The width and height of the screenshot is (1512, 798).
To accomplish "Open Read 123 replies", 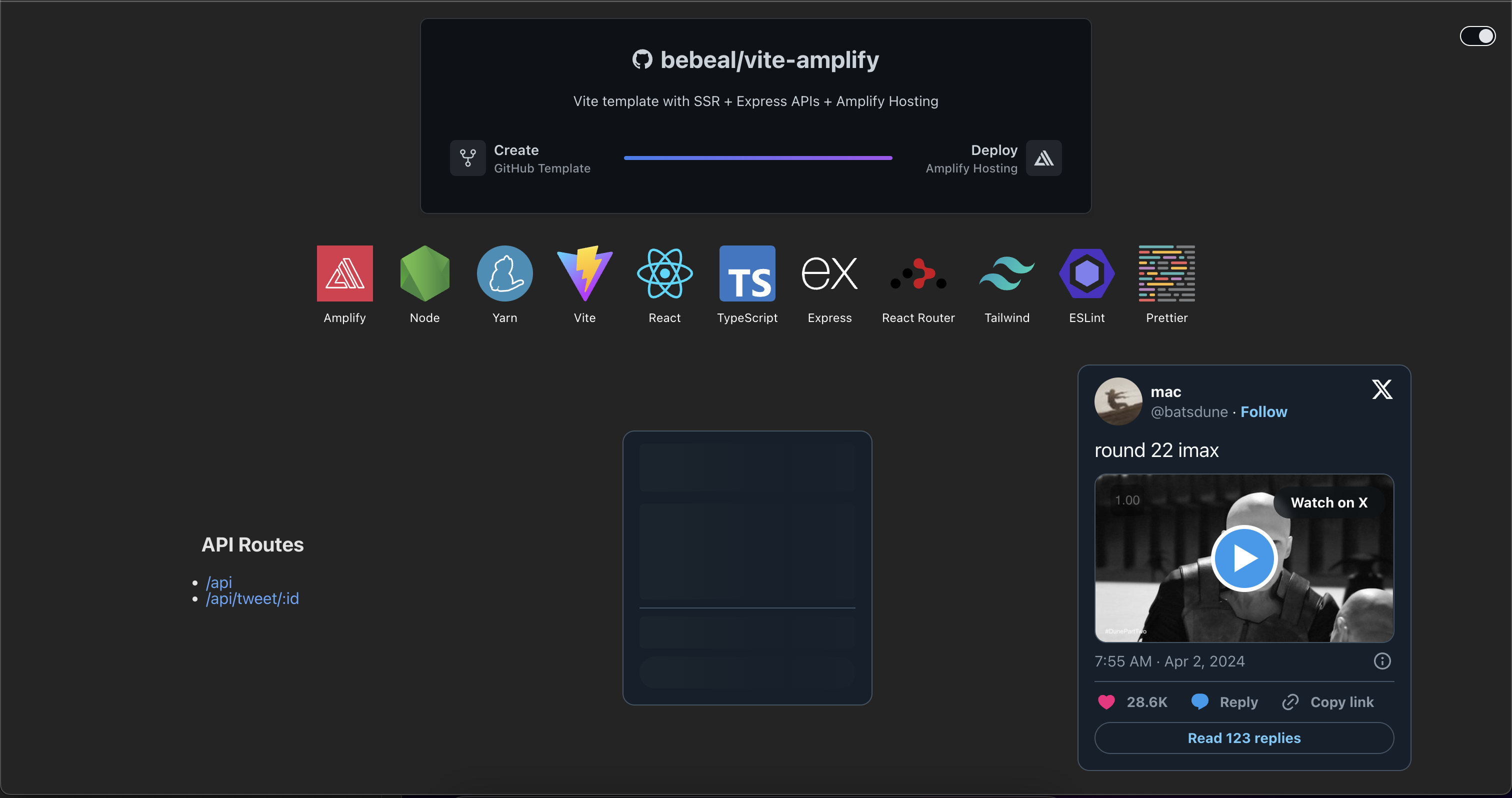I will point(1244,737).
